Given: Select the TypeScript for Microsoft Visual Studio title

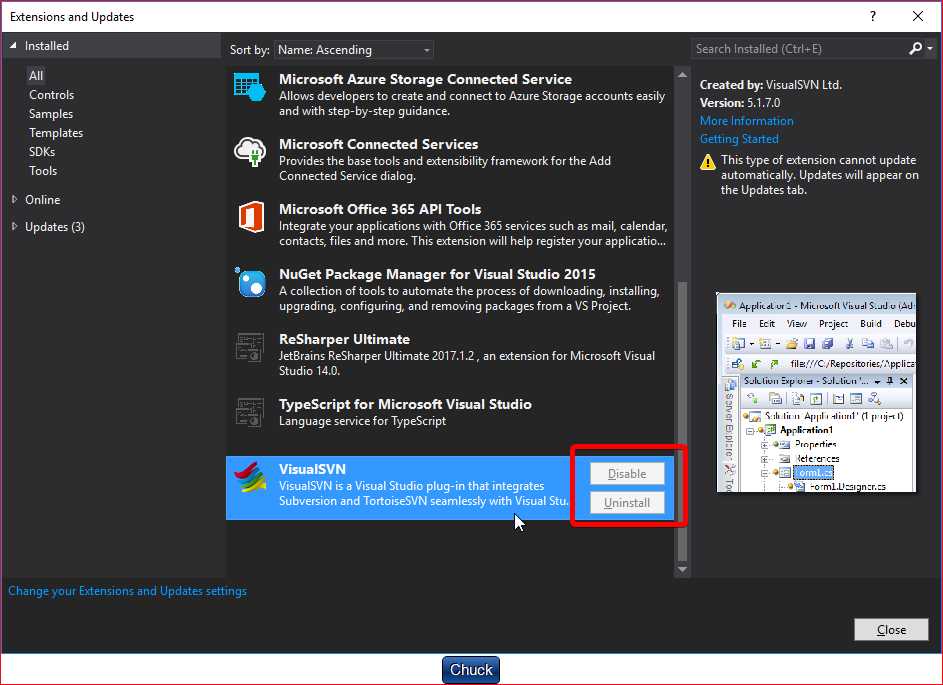Looking at the screenshot, I should pyautogui.click(x=405, y=404).
